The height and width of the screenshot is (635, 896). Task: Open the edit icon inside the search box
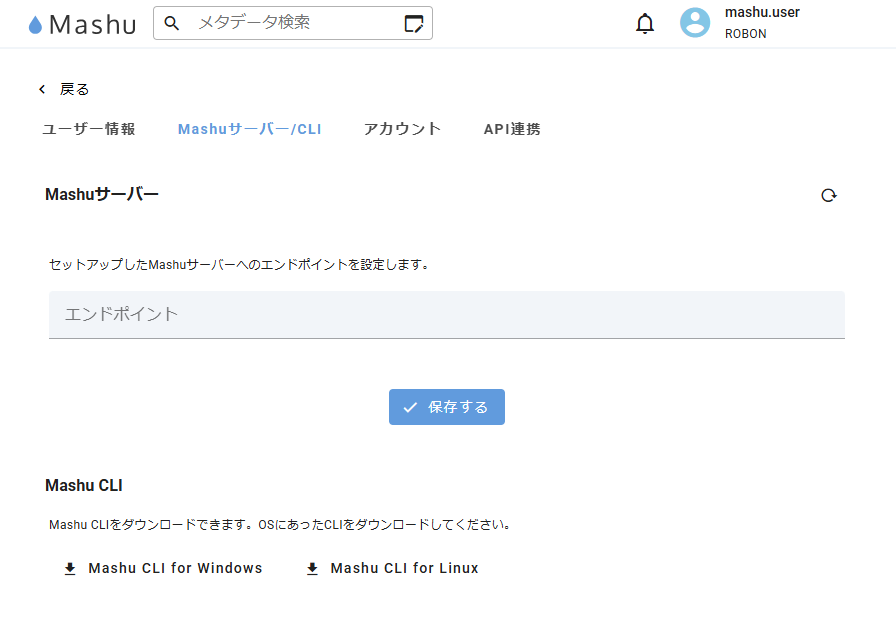[x=414, y=24]
